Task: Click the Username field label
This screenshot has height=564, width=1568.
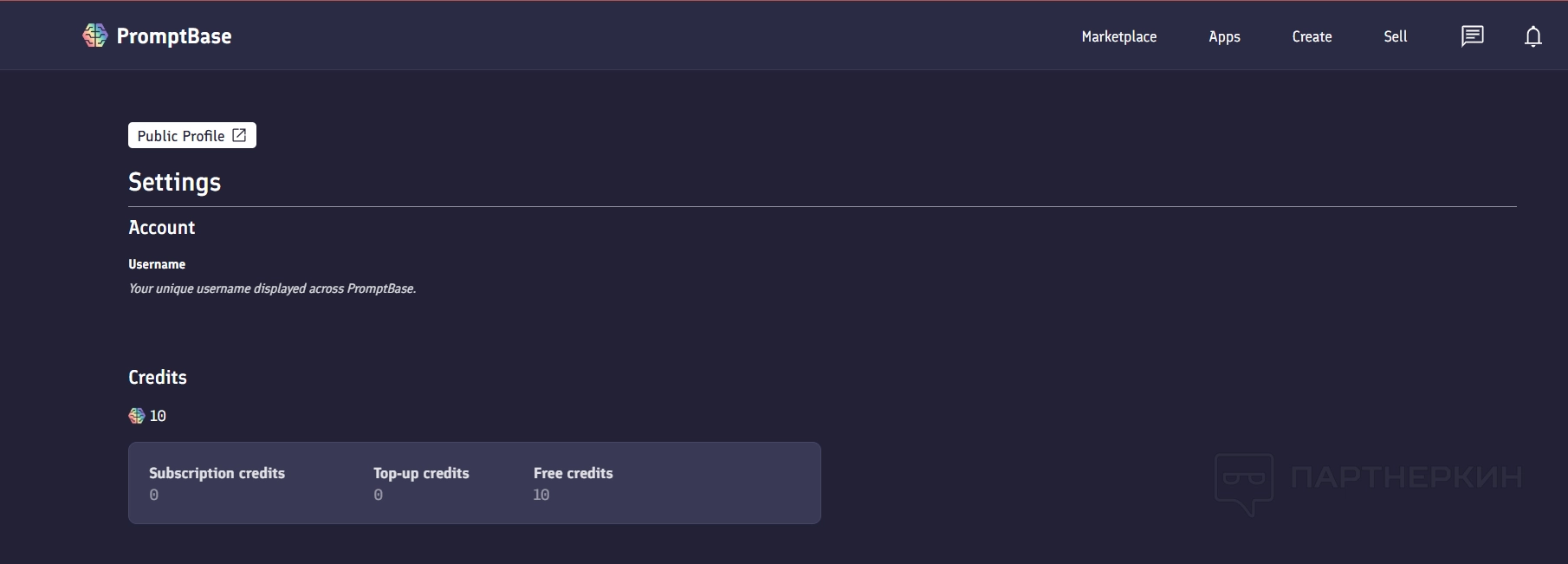Action: 157,264
